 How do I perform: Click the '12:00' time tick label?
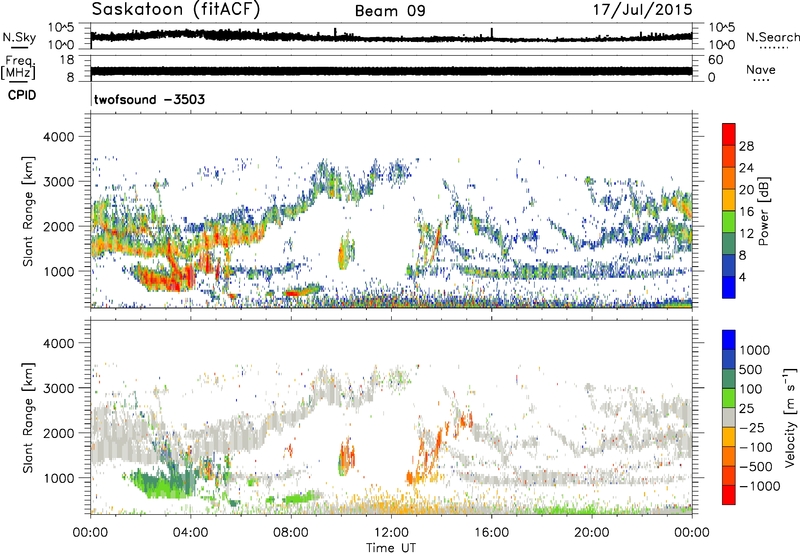pos(391,533)
